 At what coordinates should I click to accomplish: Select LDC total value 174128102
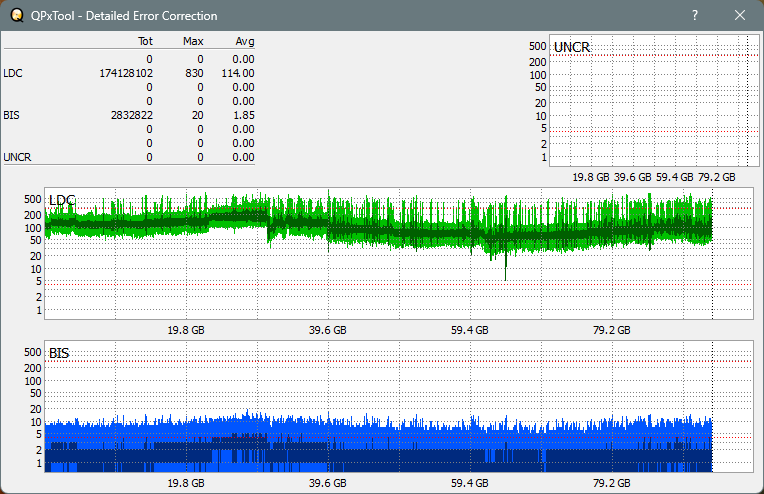[126, 73]
